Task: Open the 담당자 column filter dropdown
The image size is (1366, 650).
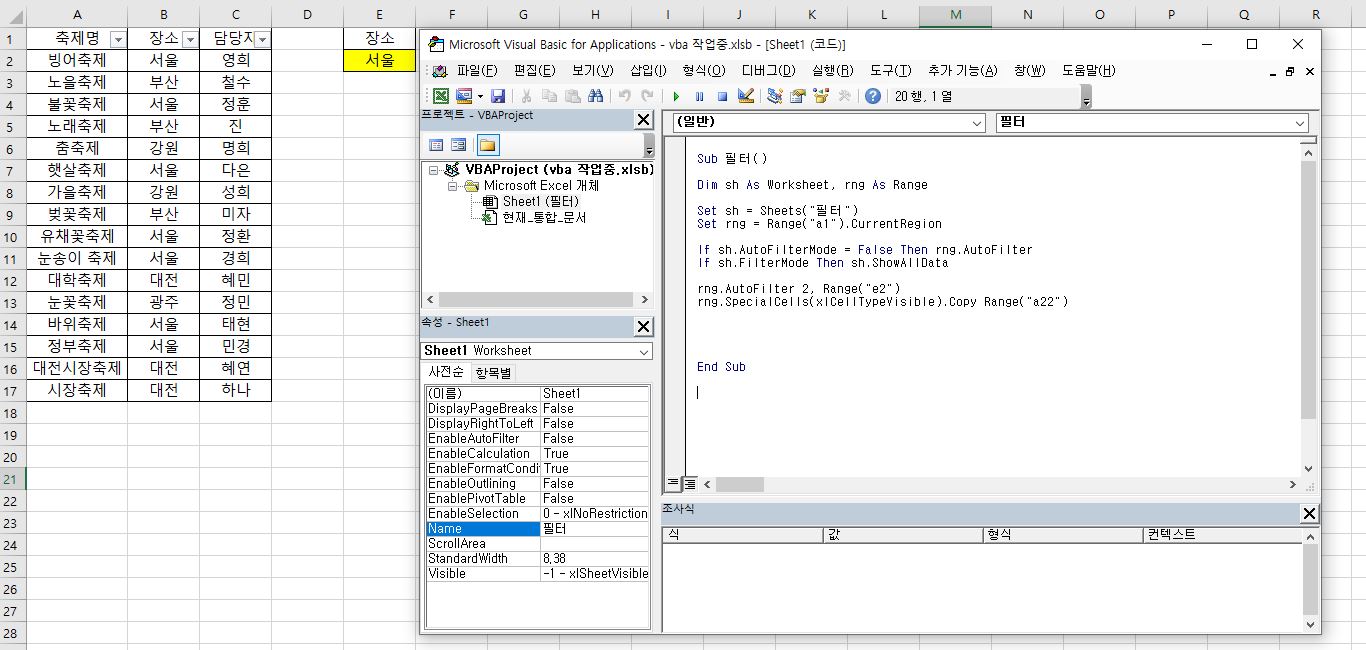Action: (x=262, y=39)
